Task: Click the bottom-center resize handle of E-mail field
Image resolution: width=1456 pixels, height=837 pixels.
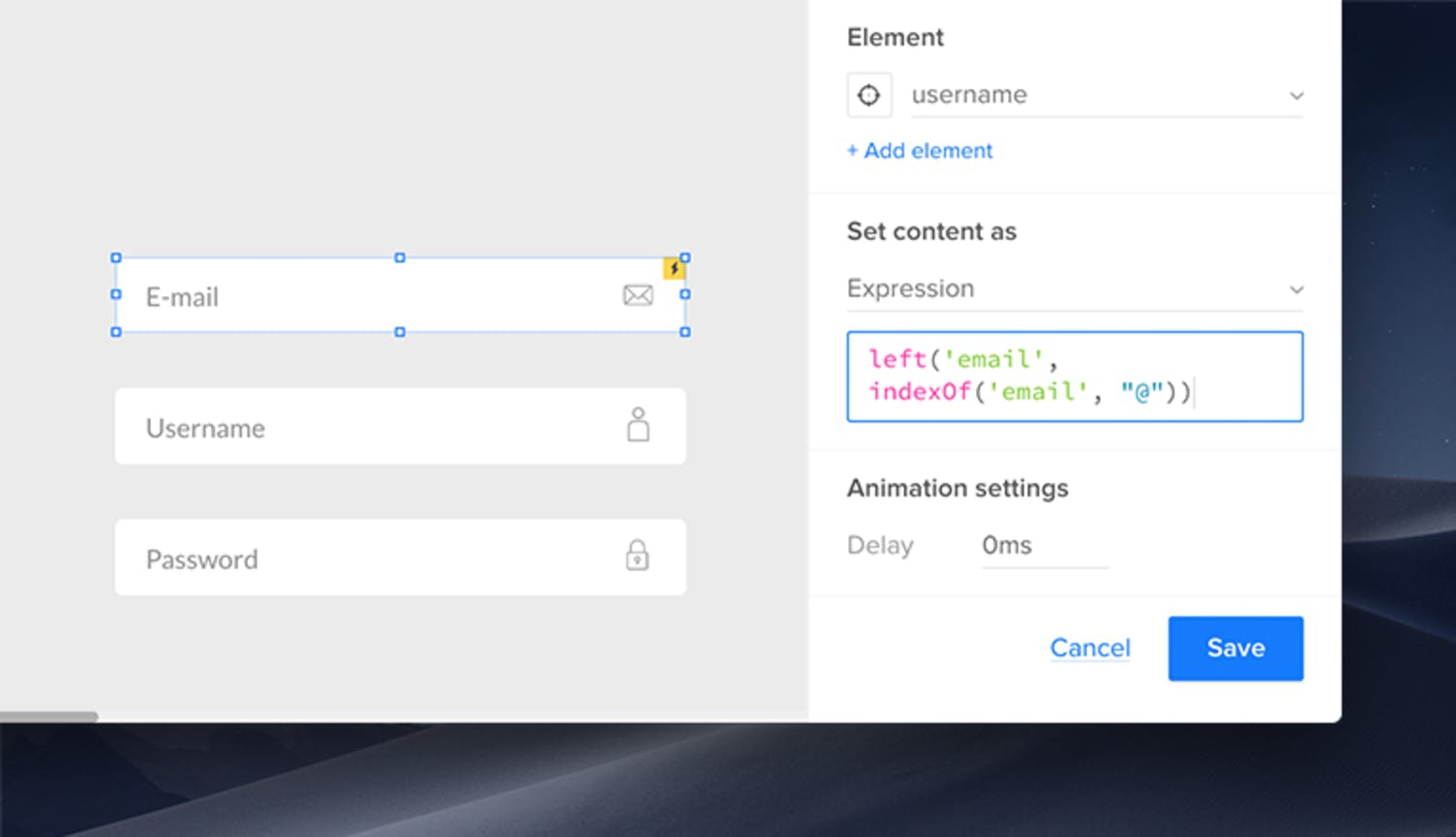Action: [x=400, y=332]
